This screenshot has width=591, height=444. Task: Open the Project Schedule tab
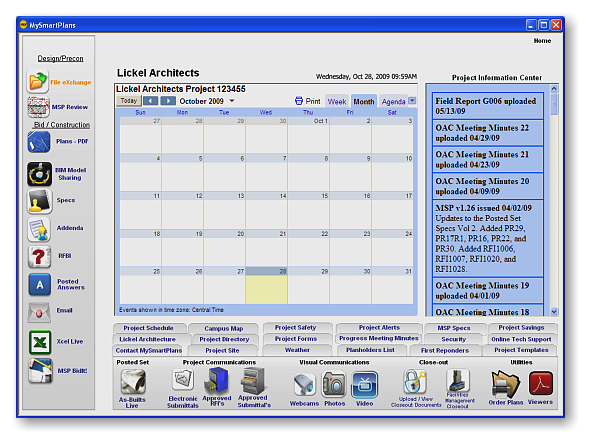coord(149,328)
